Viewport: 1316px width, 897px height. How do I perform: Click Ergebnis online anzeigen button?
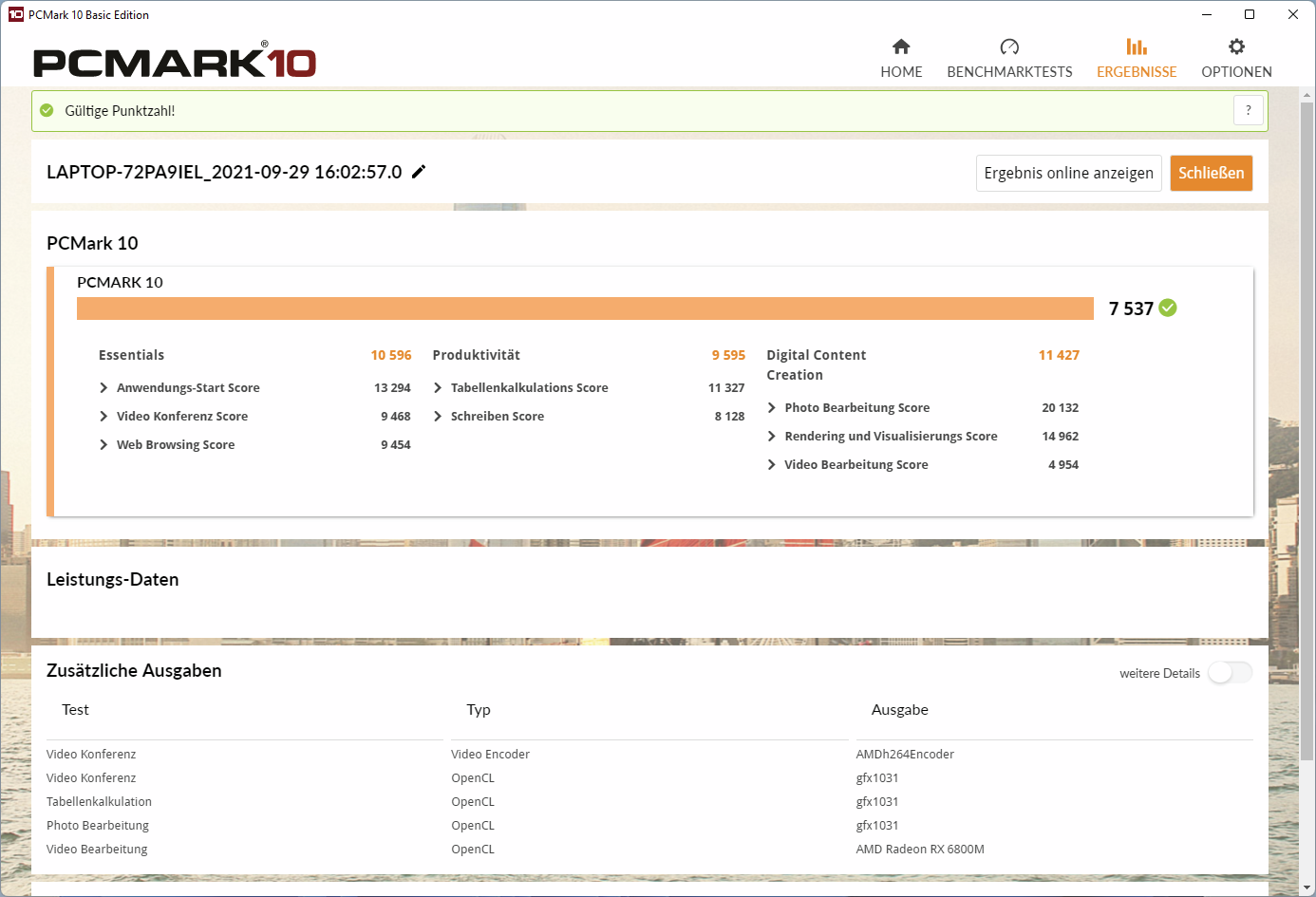pos(1068,173)
